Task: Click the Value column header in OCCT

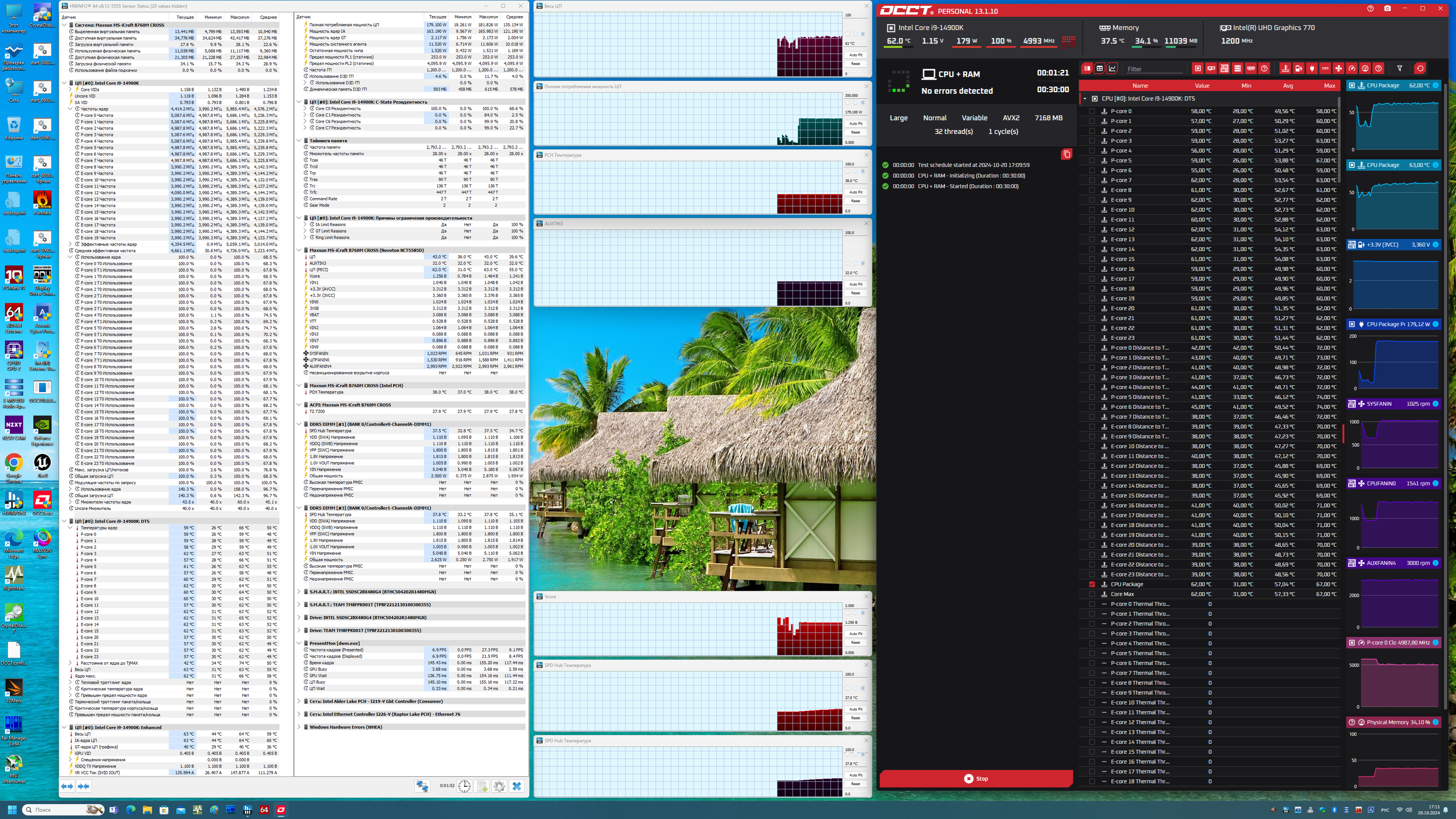Action: (x=1202, y=86)
